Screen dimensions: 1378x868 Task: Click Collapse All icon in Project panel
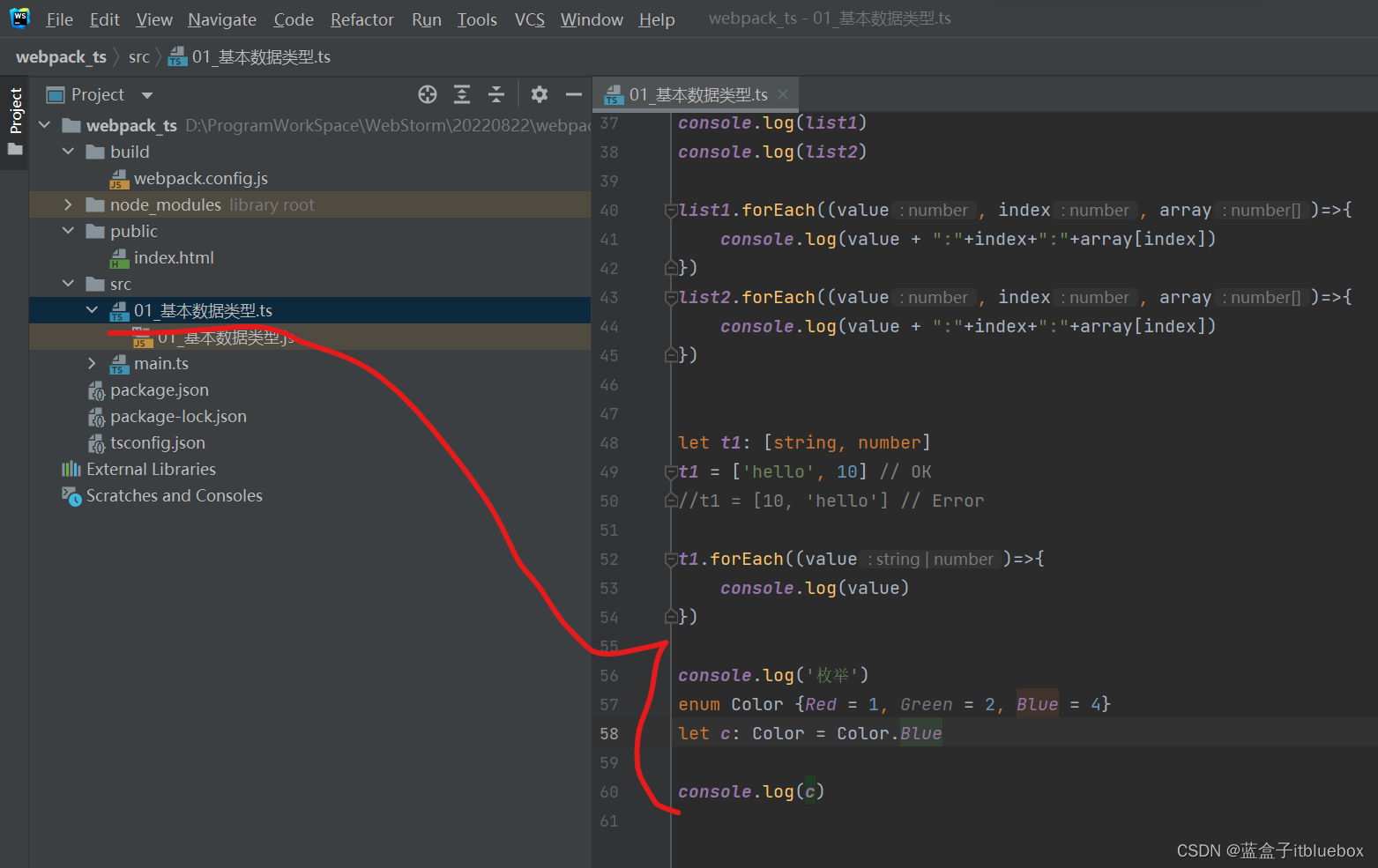coord(496,94)
